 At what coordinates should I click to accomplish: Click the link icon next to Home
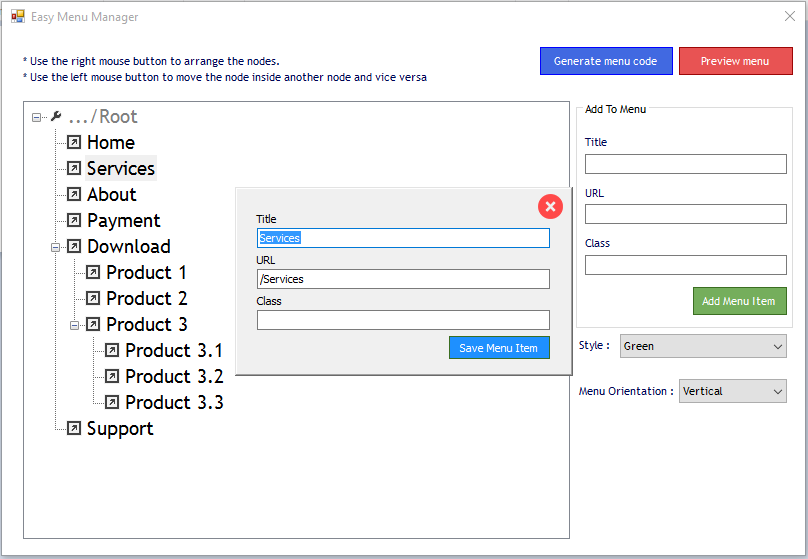[x=74, y=142]
